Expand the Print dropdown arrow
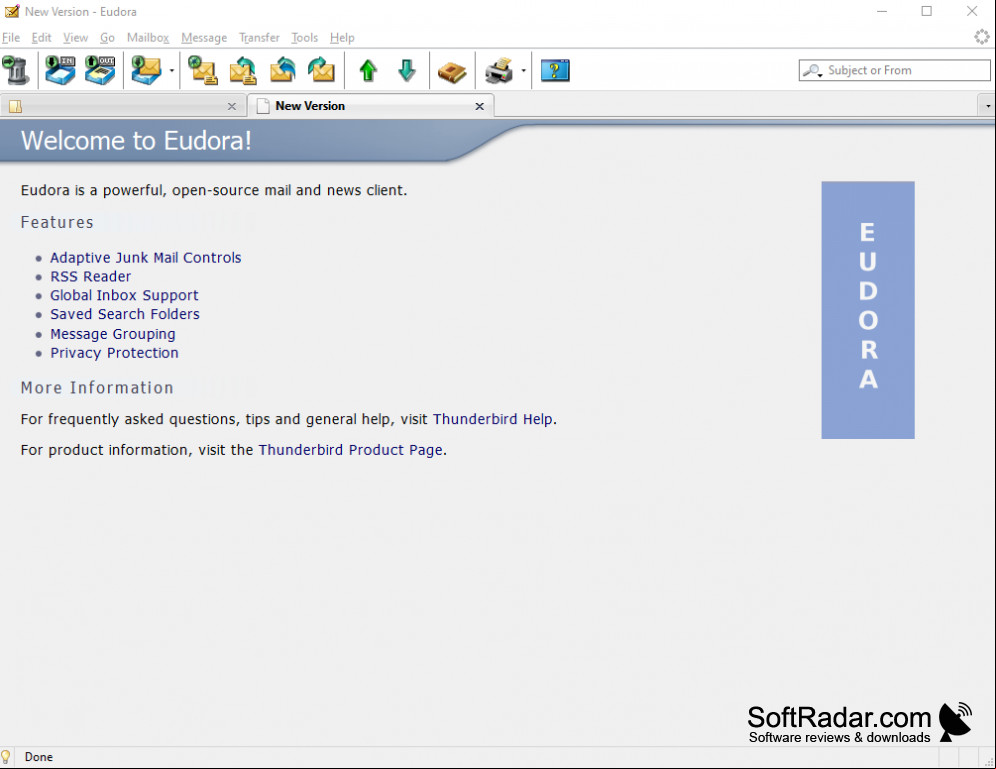The image size is (996, 769). tap(523, 70)
